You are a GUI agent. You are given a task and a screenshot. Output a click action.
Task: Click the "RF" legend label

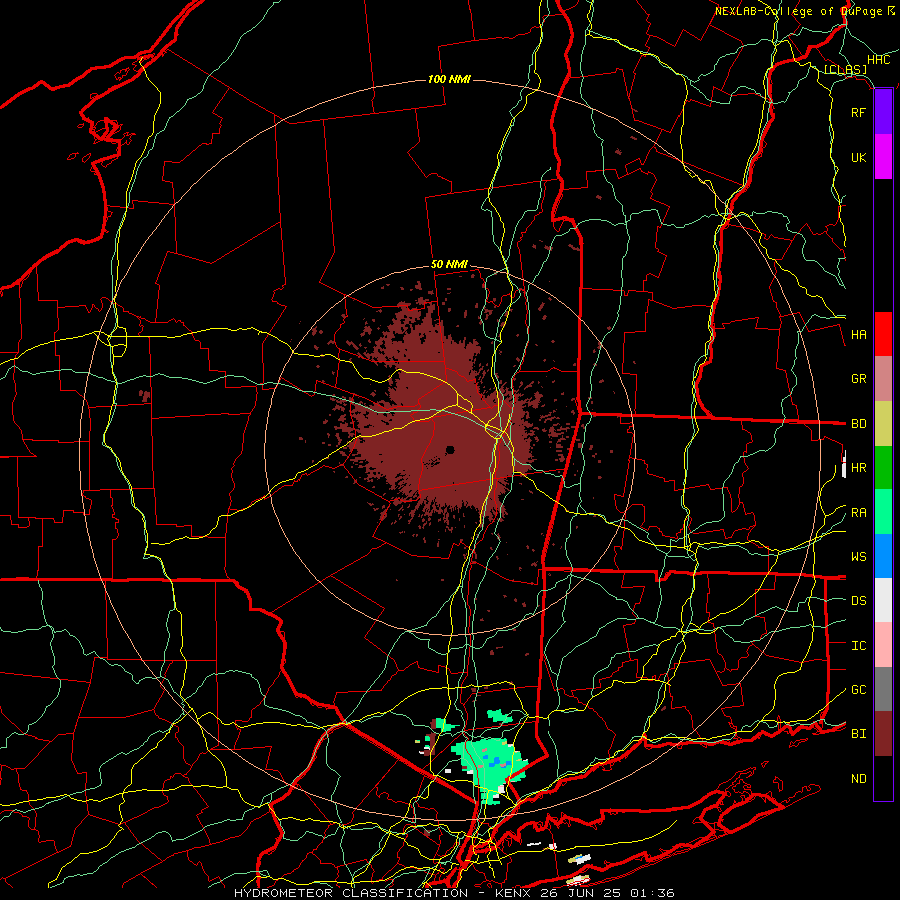[x=859, y=112]
